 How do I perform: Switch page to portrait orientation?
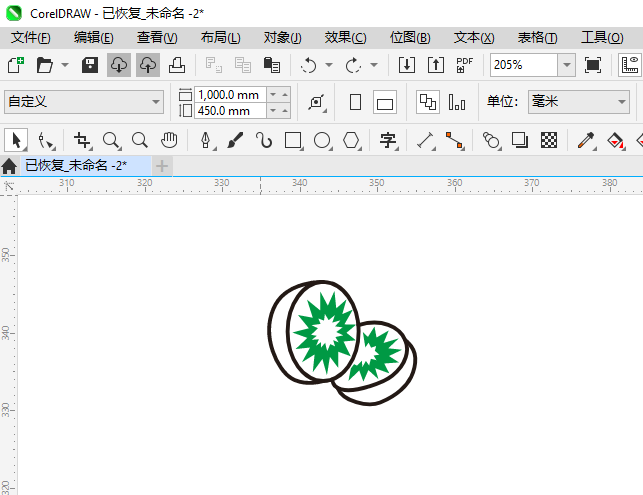tap(355, 102)
